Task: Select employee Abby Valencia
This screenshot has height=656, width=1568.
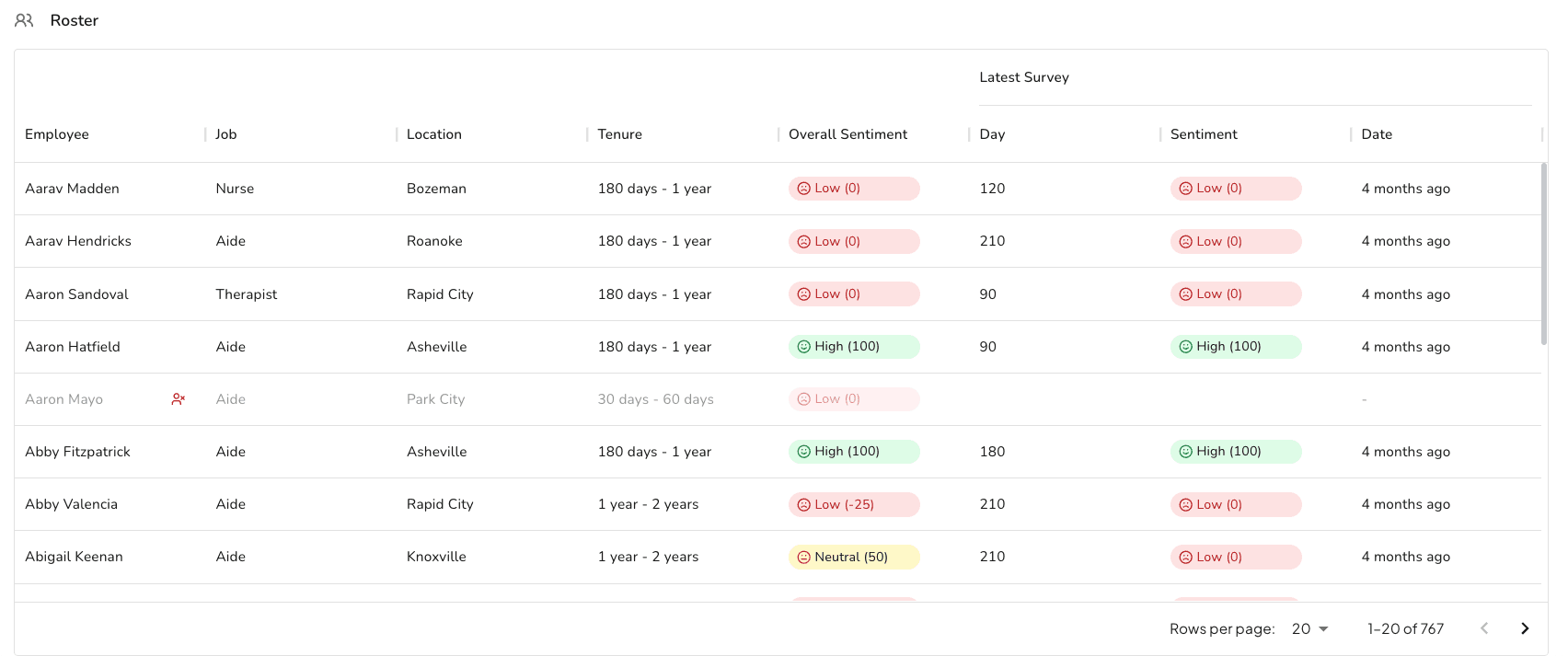Action: pyautogui.click(x=71, y=504)
